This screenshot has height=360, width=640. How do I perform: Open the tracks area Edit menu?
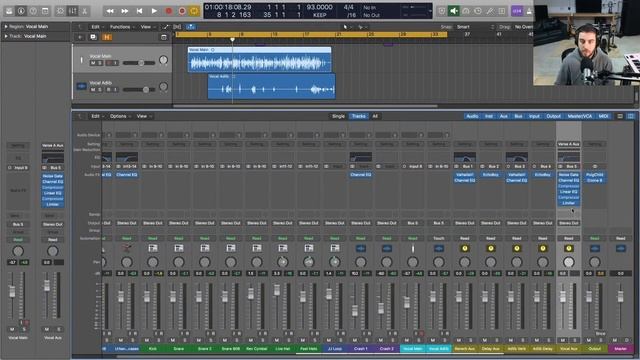pyautogui.click(x=97, y=27)
